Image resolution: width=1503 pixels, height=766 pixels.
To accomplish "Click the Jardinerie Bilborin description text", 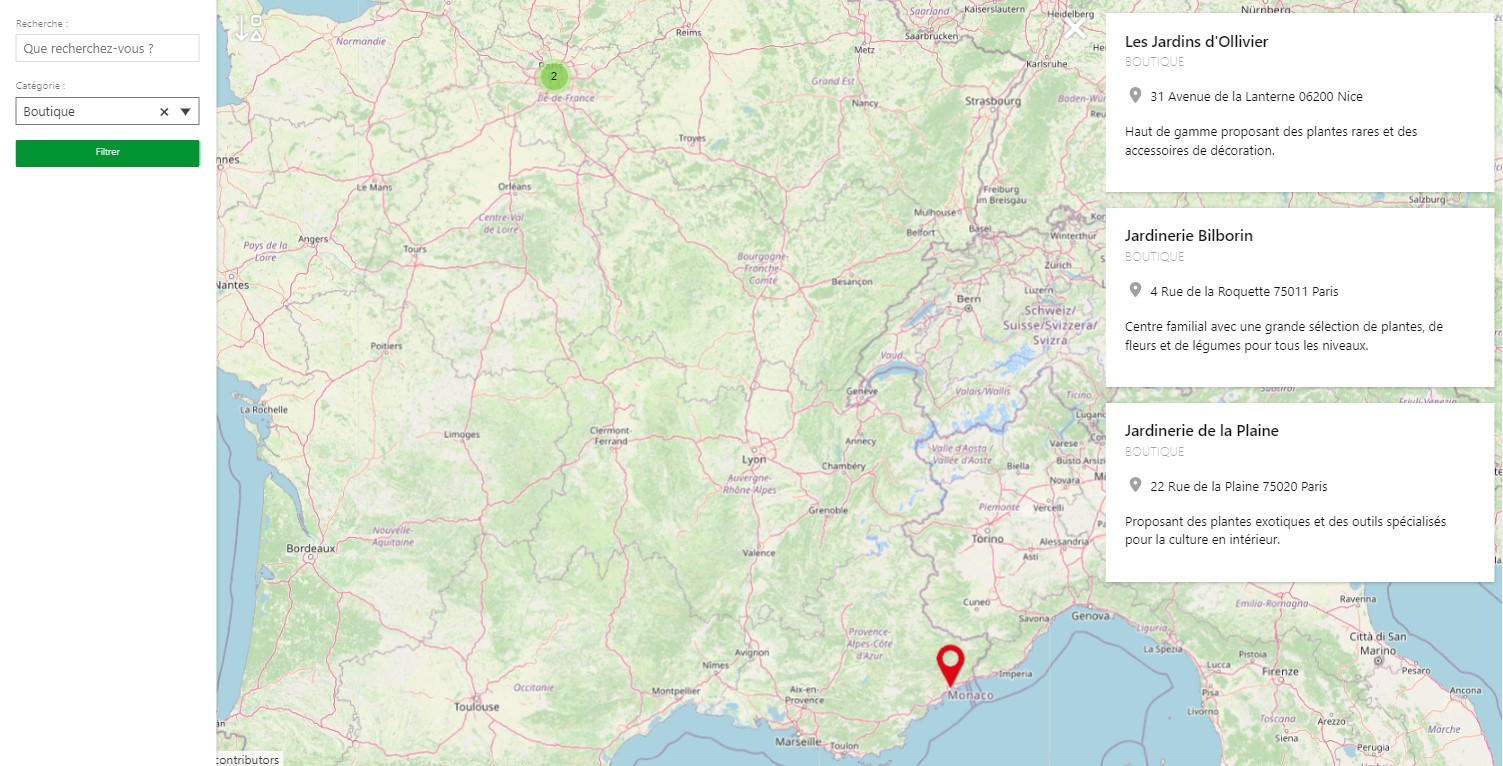I will [x=1283, y=336].
